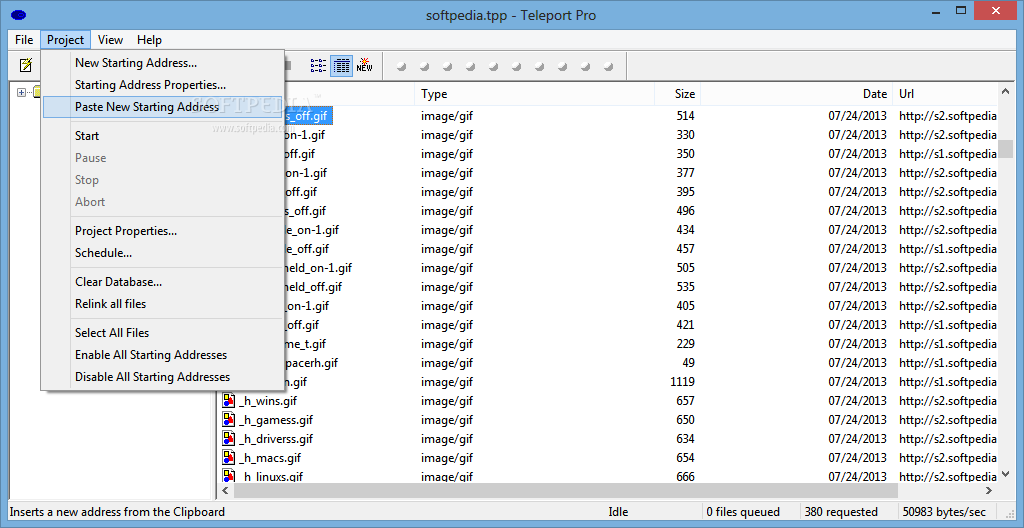Click the Idle status bar entry
This screenshot has width=1024, height=528.
point(618,512)
